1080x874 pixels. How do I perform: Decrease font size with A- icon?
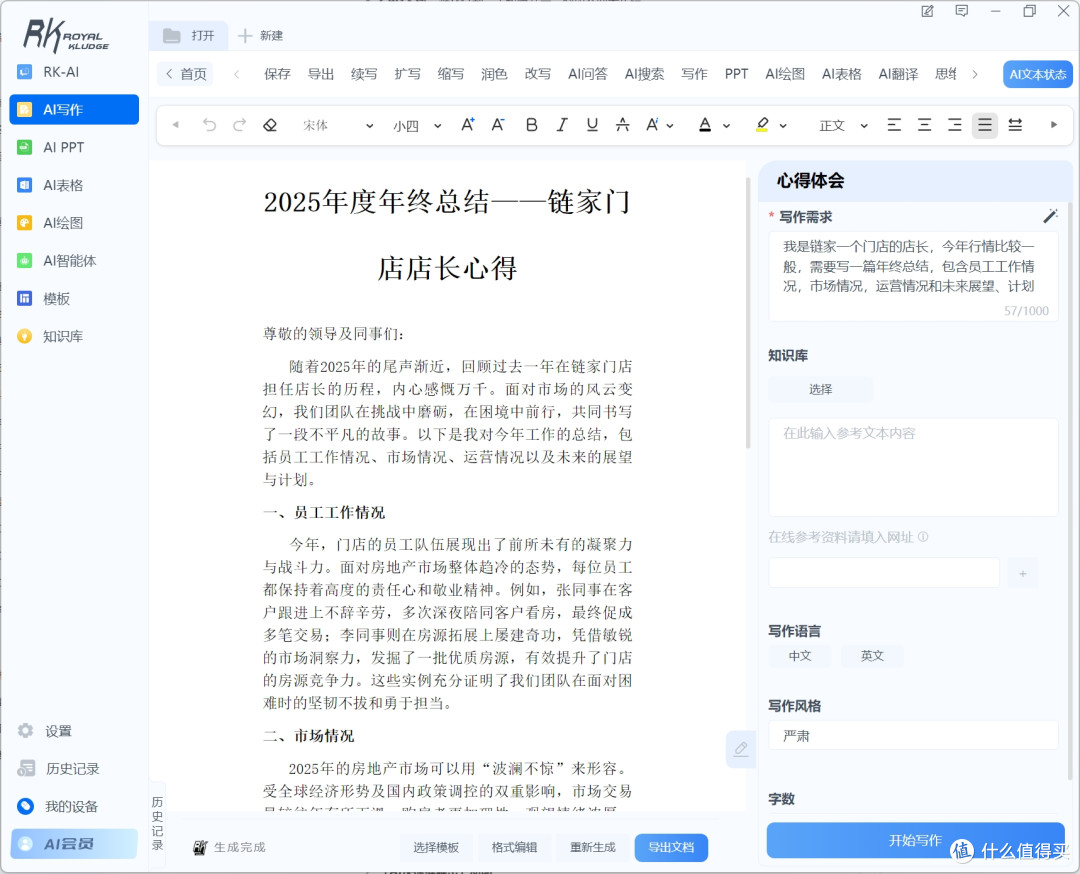pyautogui.click(x=498, y=125)
